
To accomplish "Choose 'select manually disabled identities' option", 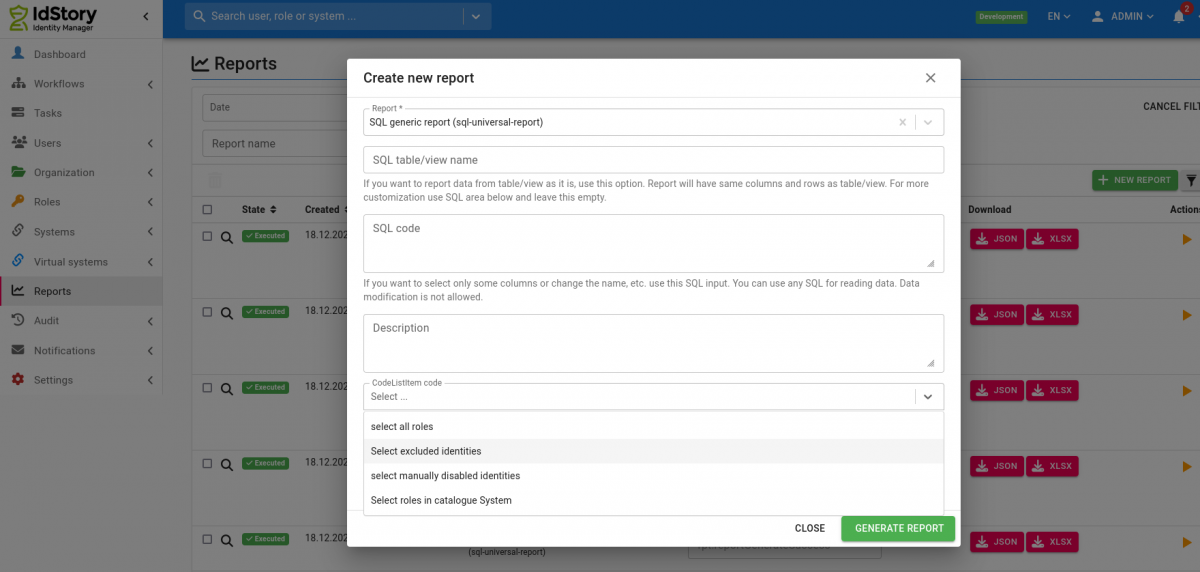I will pos(653,476).
